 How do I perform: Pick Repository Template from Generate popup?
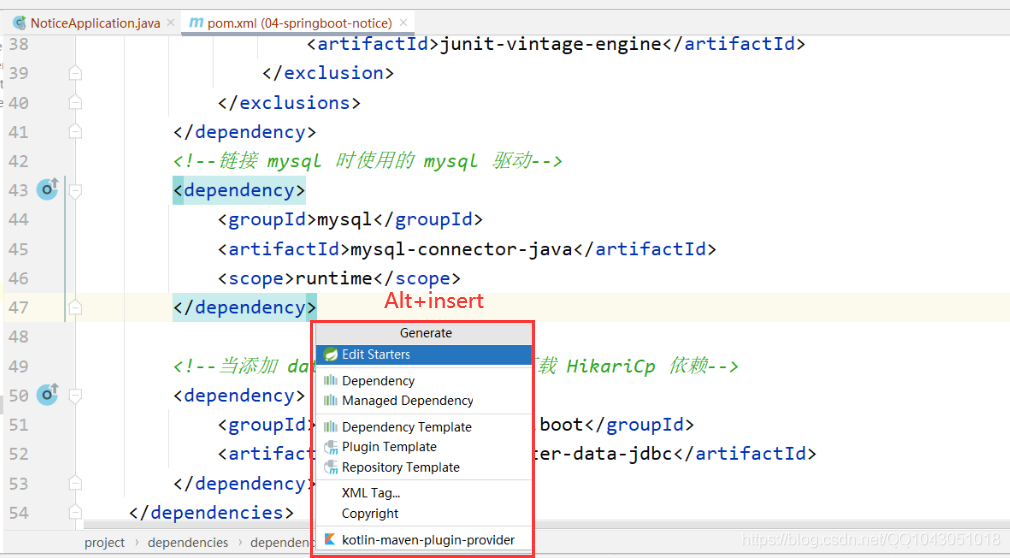click(x=424, y=467)
